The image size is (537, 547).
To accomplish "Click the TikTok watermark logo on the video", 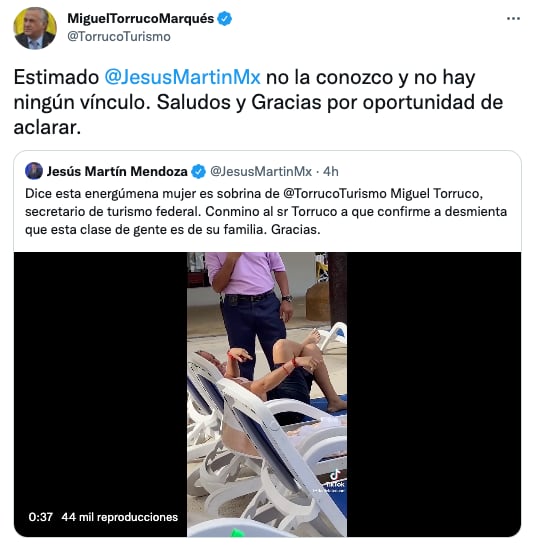I will [x=335, y=480].
